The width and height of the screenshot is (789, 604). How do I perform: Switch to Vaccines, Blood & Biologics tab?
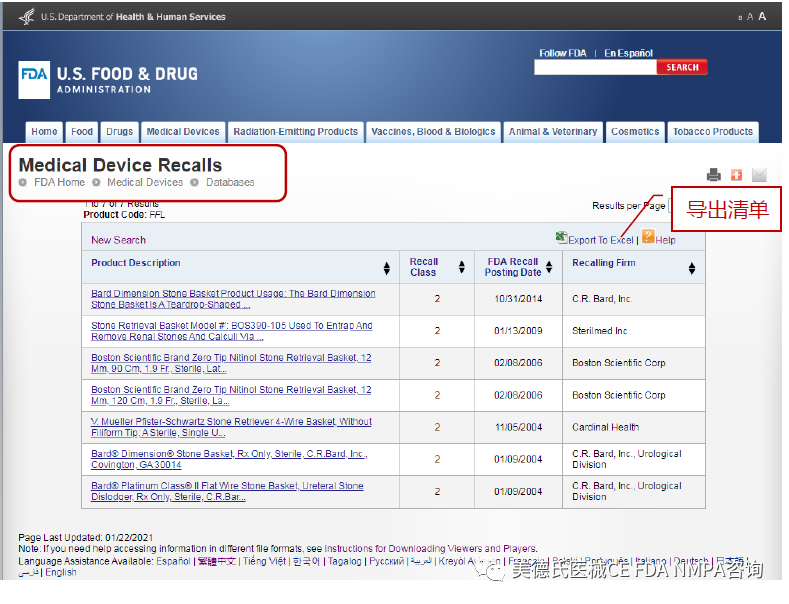433,132
